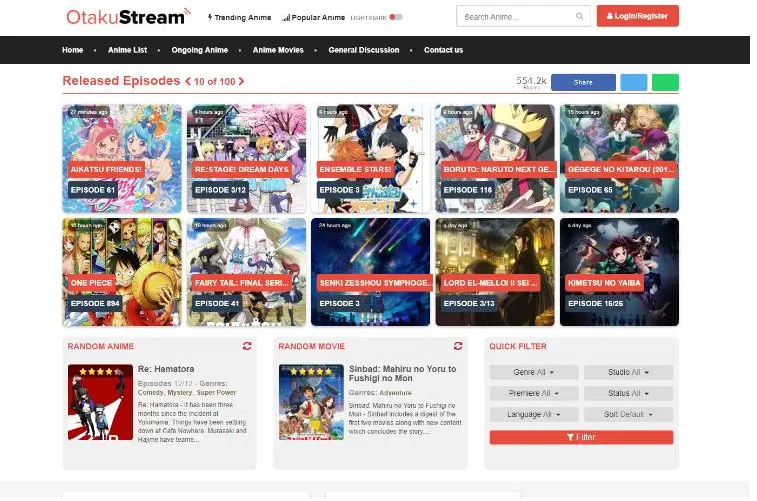Open Sinbad: Mahiru no Yoru title link
757x501 pixels.
(x=402, y=373)
